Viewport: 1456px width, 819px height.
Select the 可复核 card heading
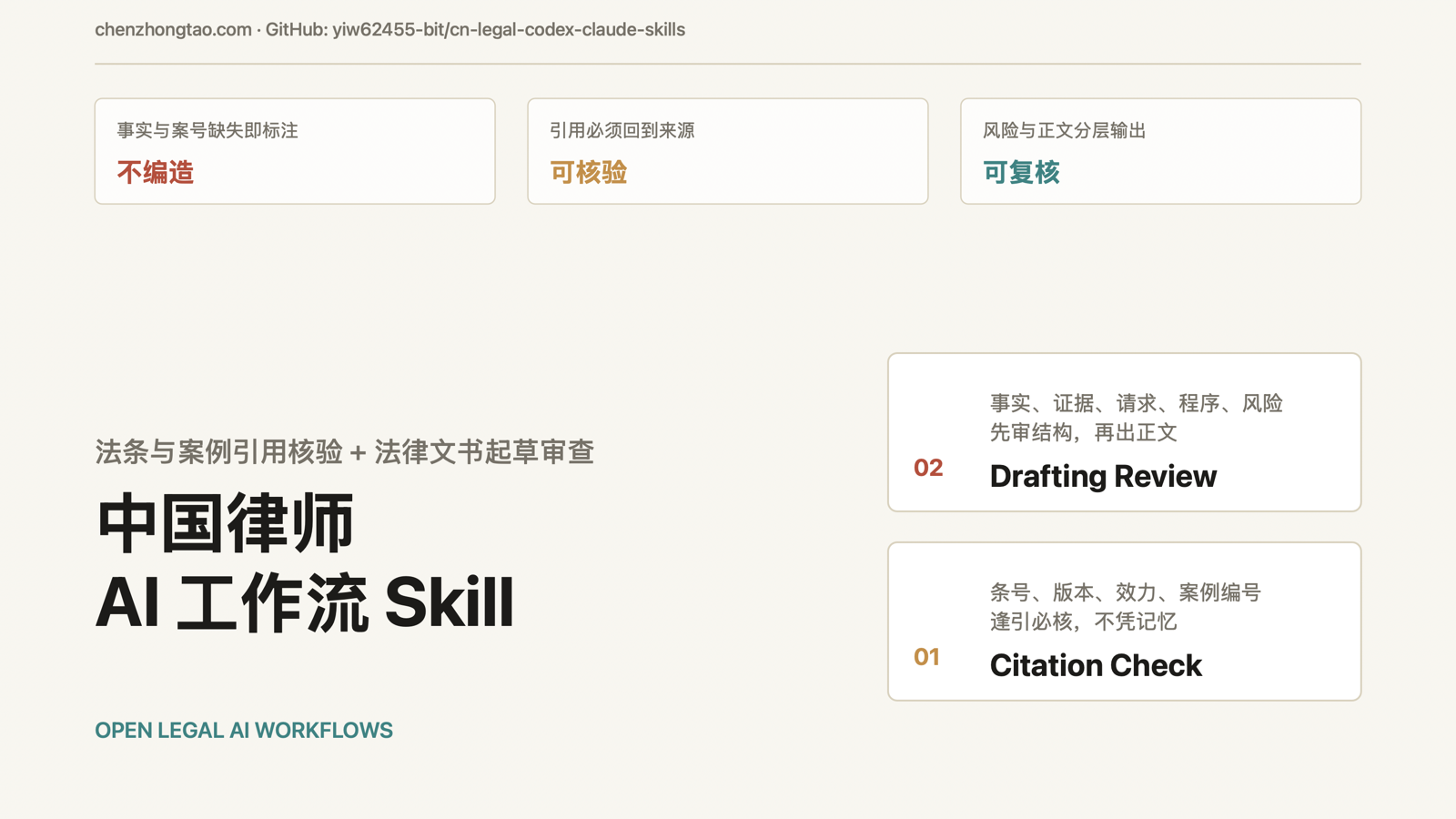[x=1021, y=172]
